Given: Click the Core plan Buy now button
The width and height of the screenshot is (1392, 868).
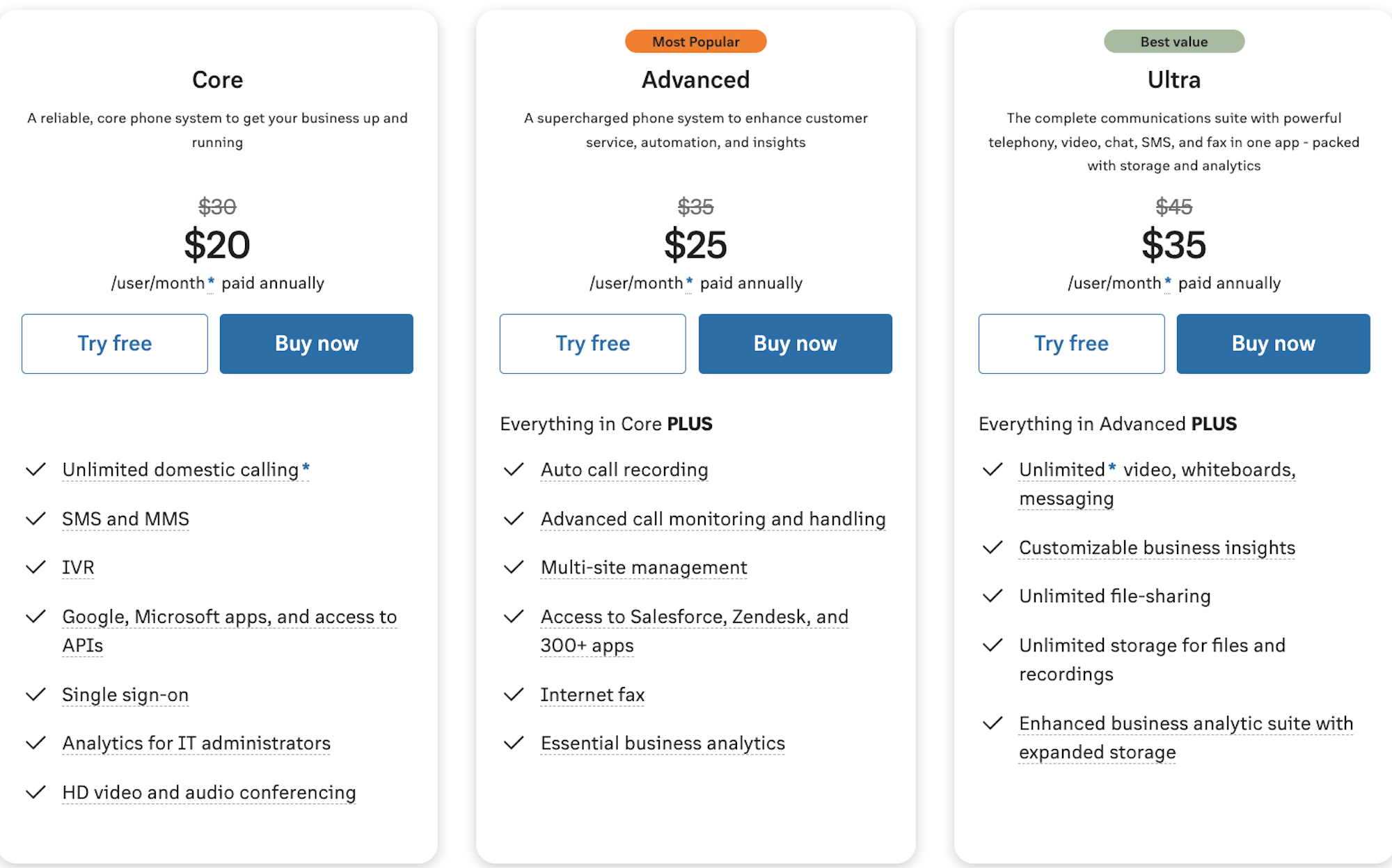Looking at the screenshot, I should pos(316,343).
